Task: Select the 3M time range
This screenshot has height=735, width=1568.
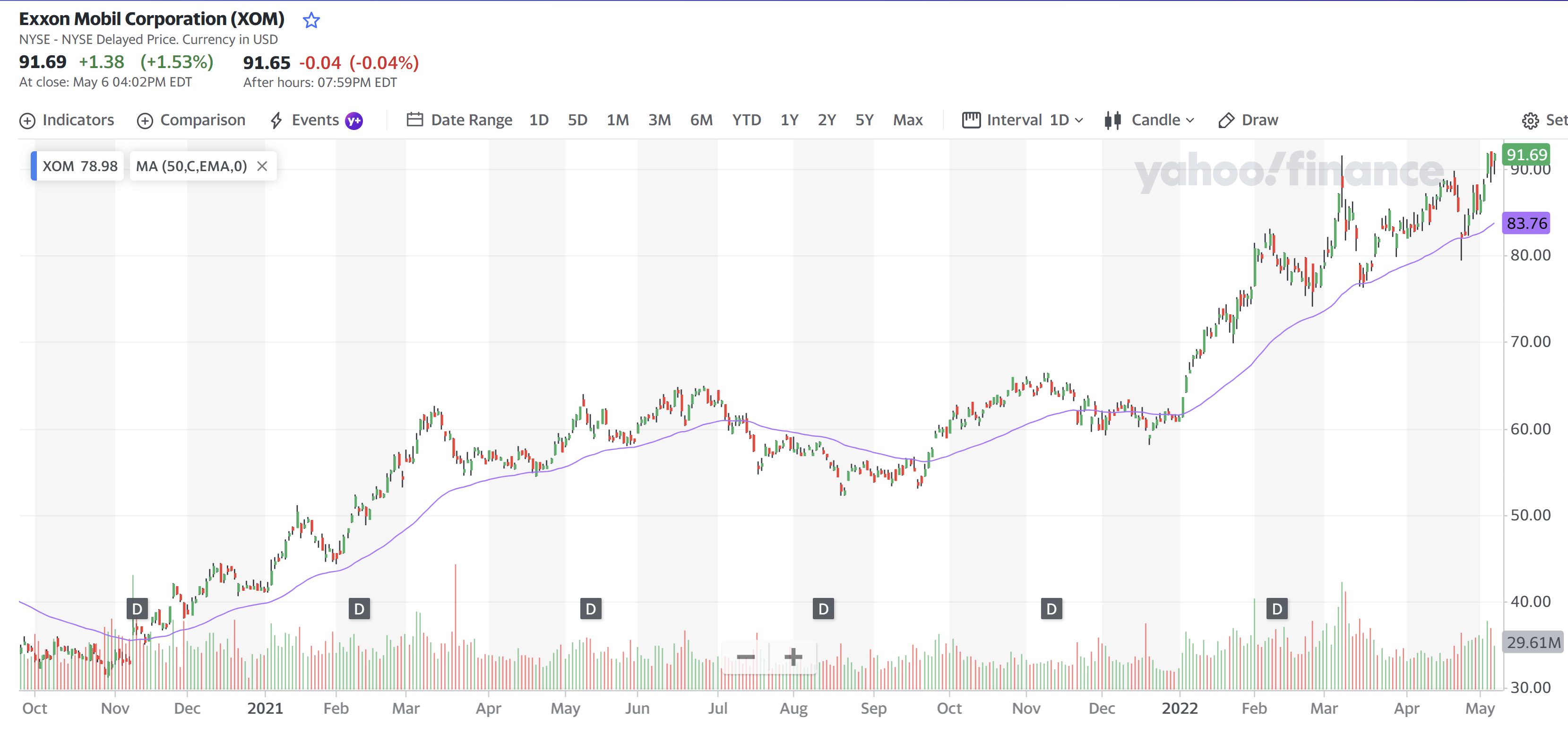Action: (659, 120)
